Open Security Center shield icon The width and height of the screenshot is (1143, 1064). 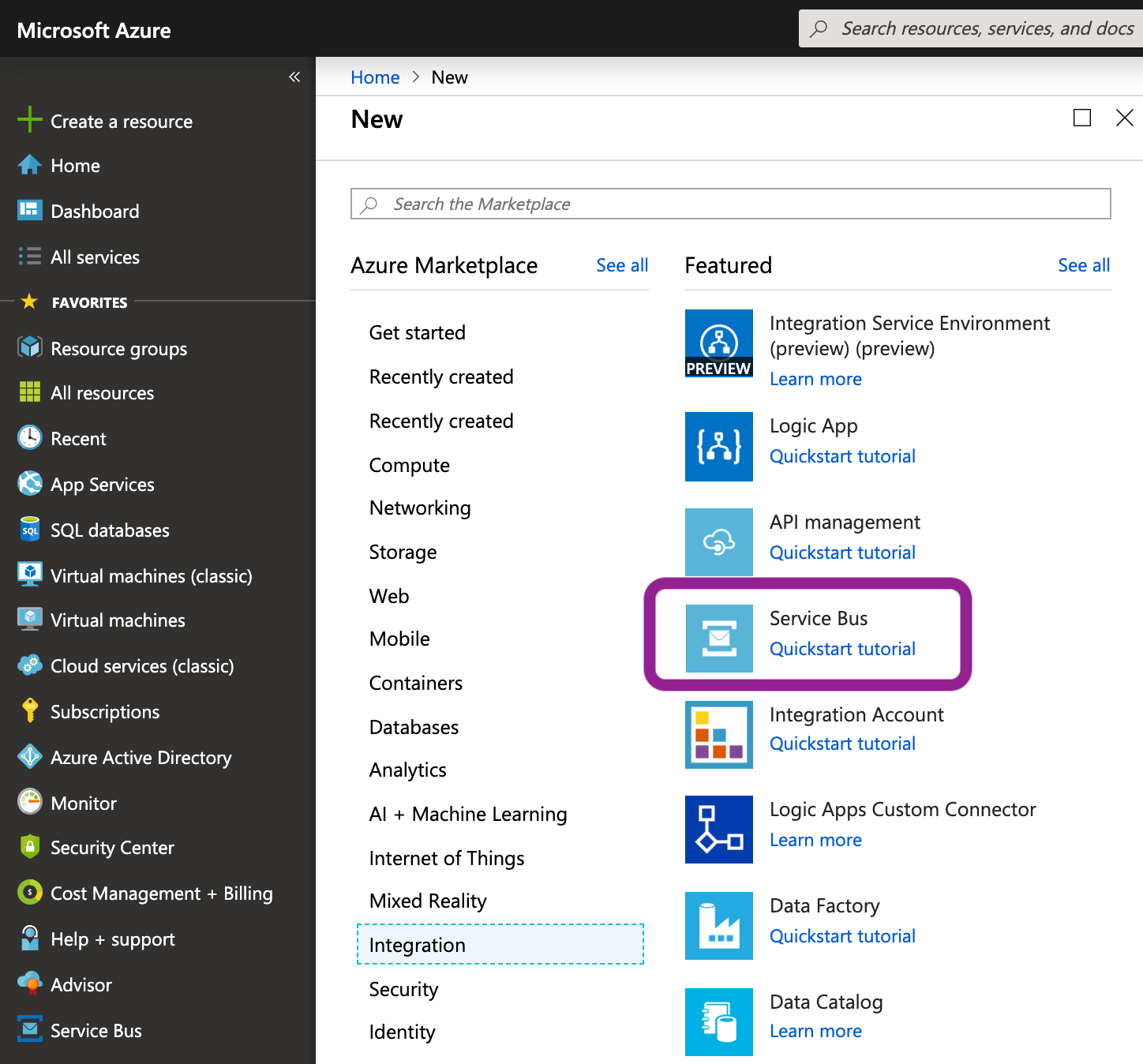click(x=29, y=846)
